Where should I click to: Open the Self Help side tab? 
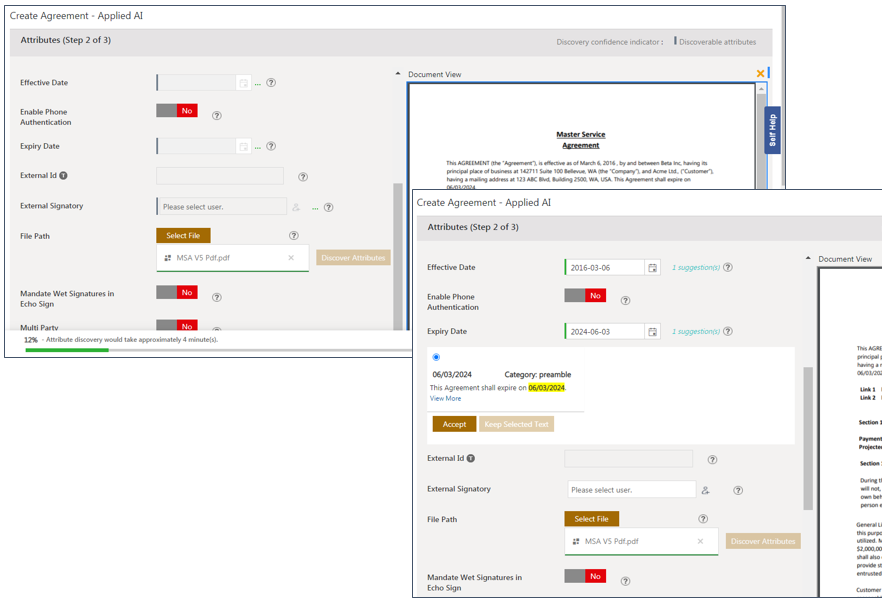[772, 130]
